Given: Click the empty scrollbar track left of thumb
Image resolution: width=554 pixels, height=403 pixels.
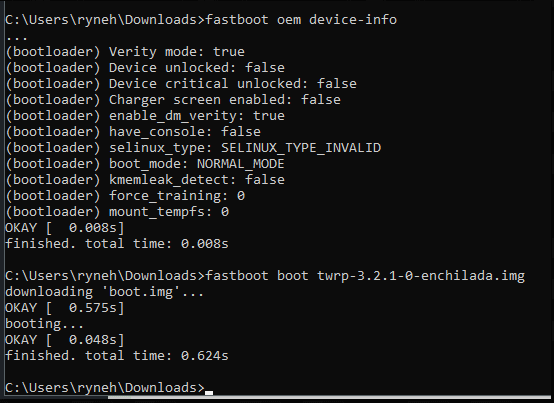Looking at the screenshot, I should [57, 398].
